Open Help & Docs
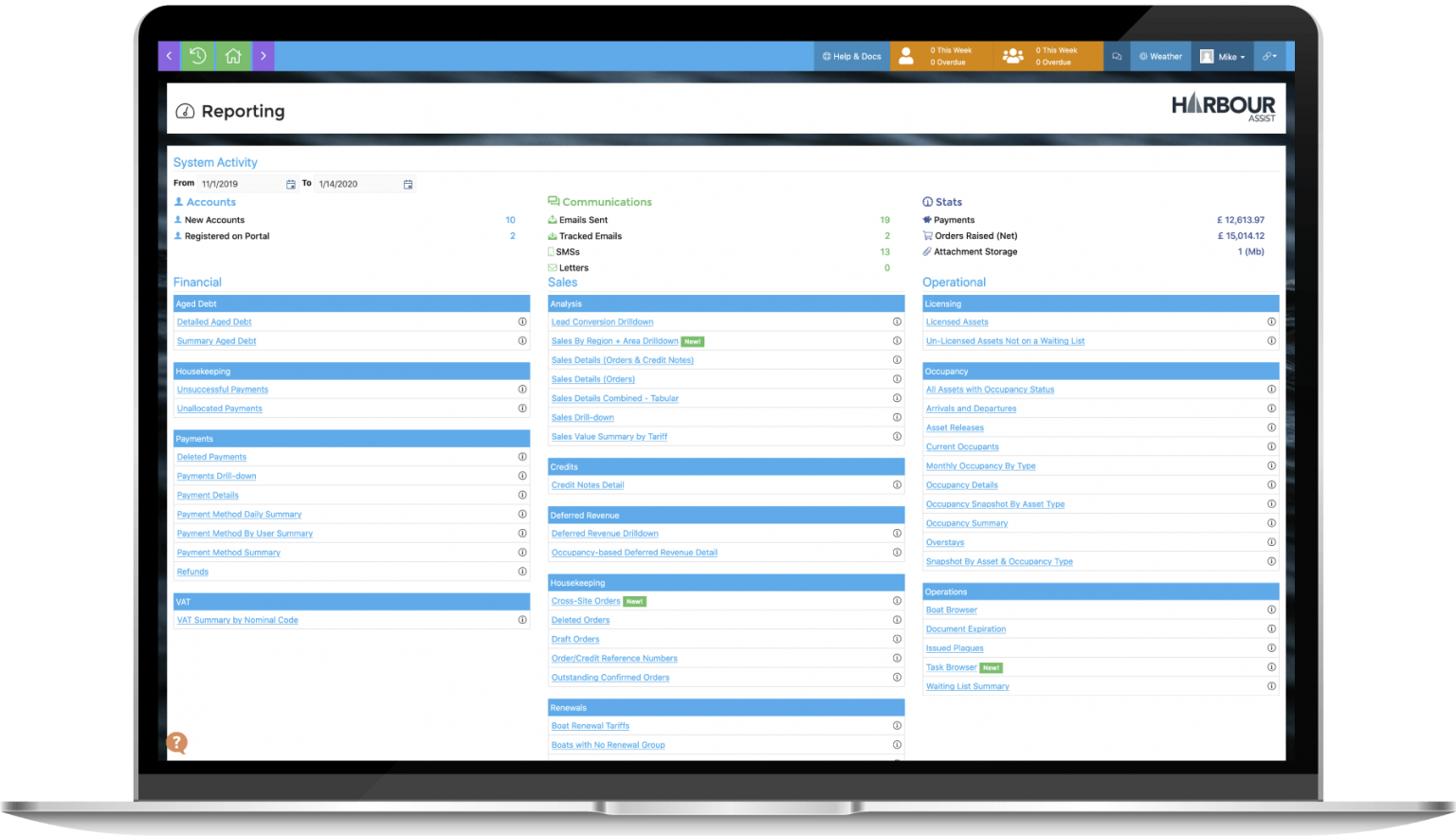 pos(851,55)
